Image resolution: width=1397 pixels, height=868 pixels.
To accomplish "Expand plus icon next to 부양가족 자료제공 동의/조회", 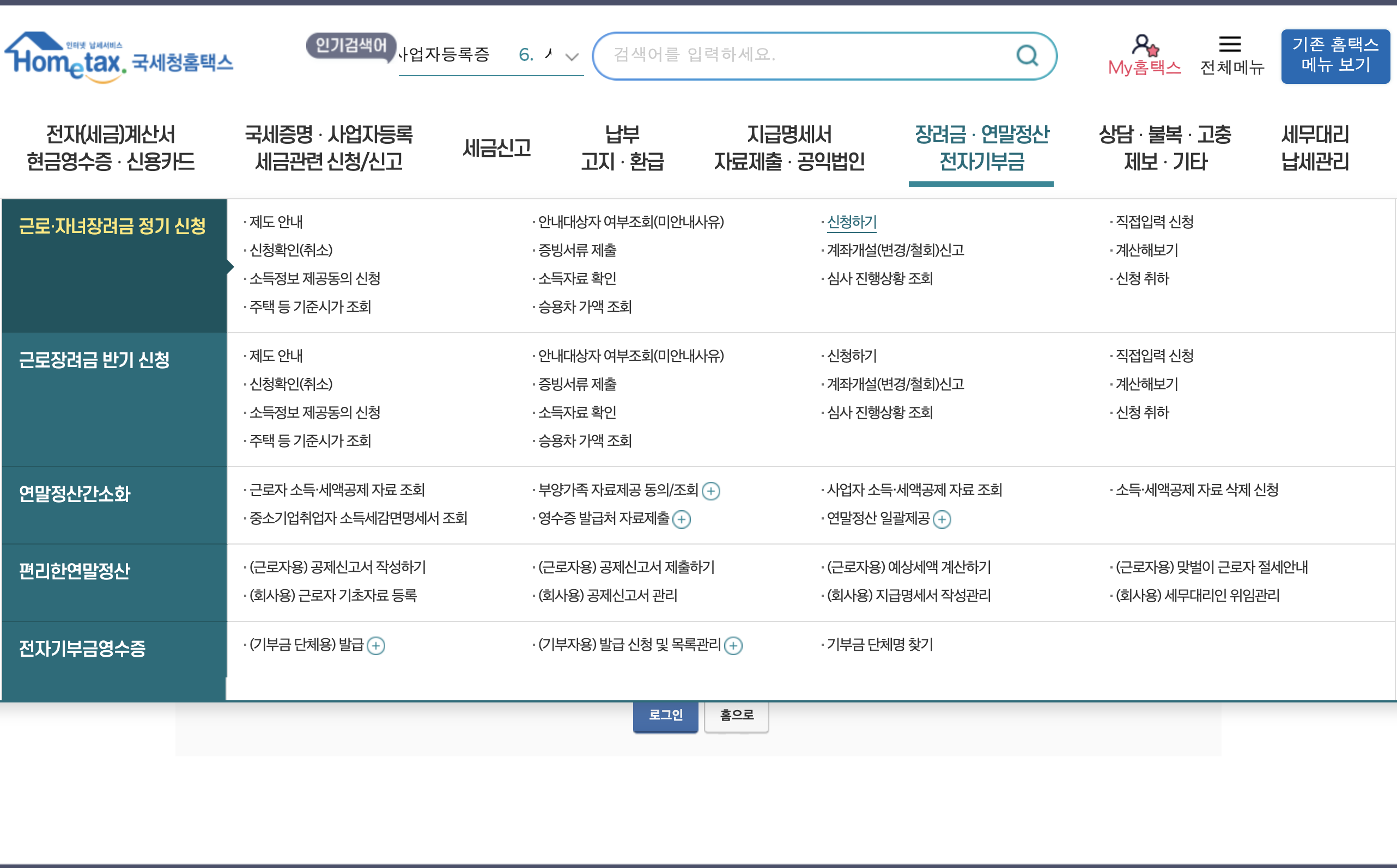I will click(710, 491).
